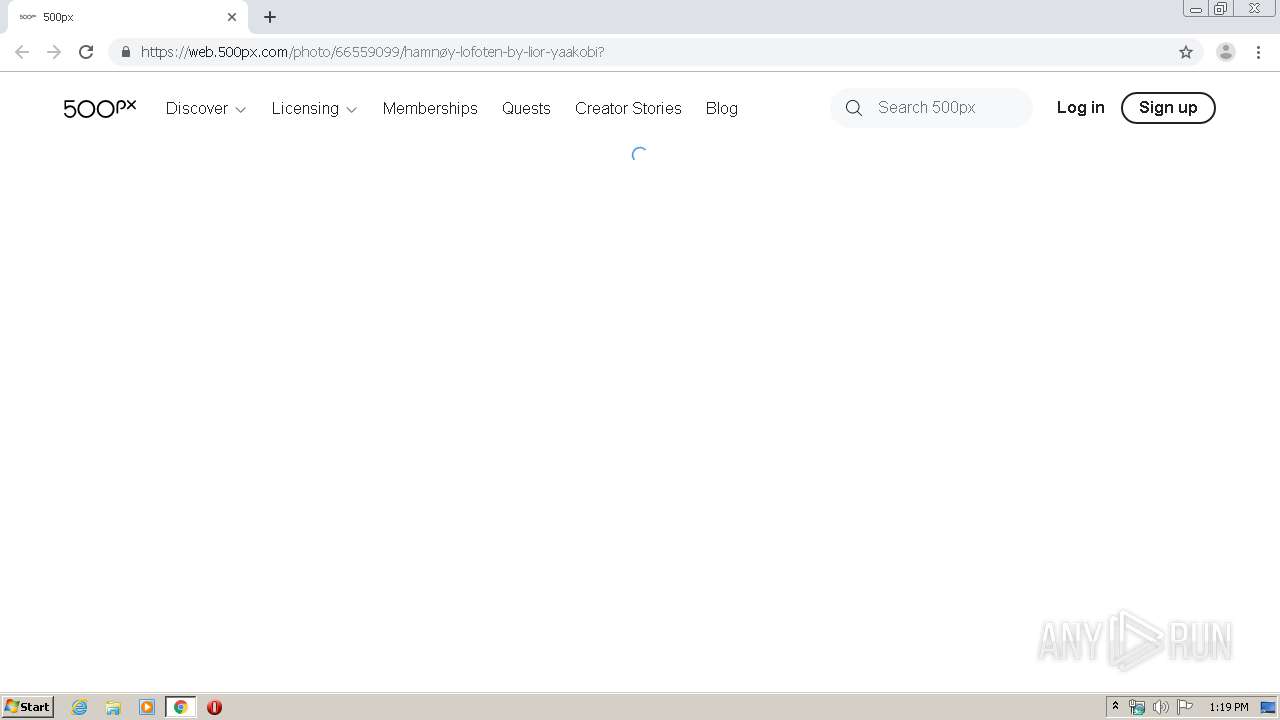Screen dimensions: 1280x720
Task: Open the volume tray icon
Action: 1160,707
